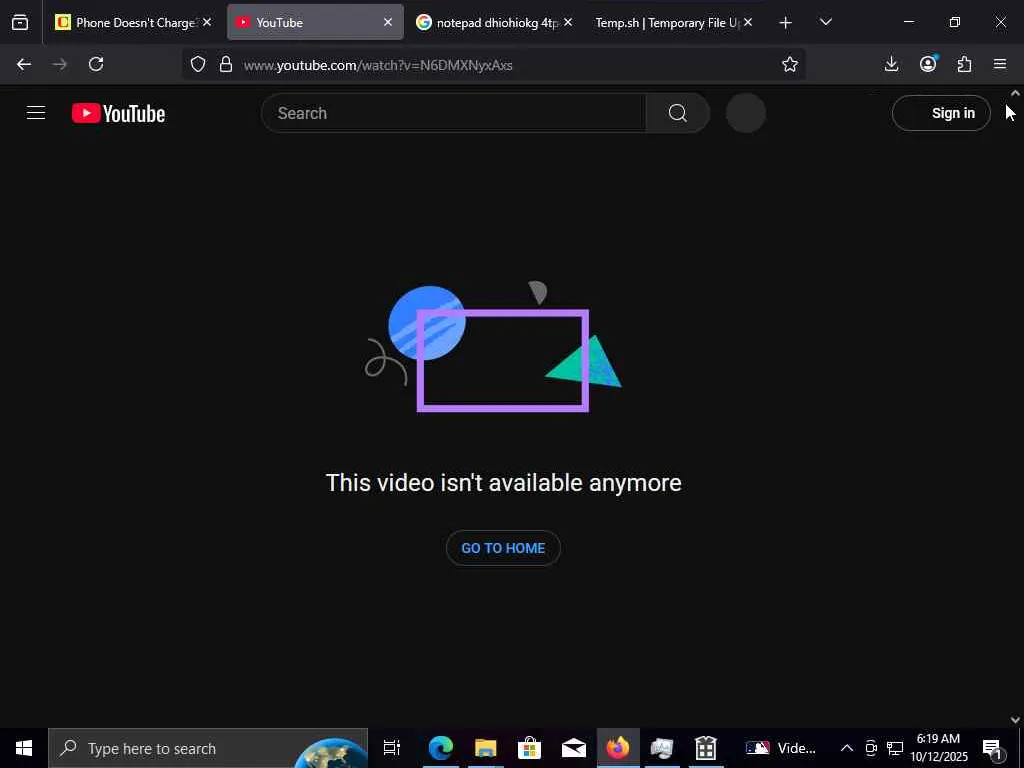Viewport: 1024px width, 768px height.
Task: Click the Meet Now tray icon
Action: point(871,748)
